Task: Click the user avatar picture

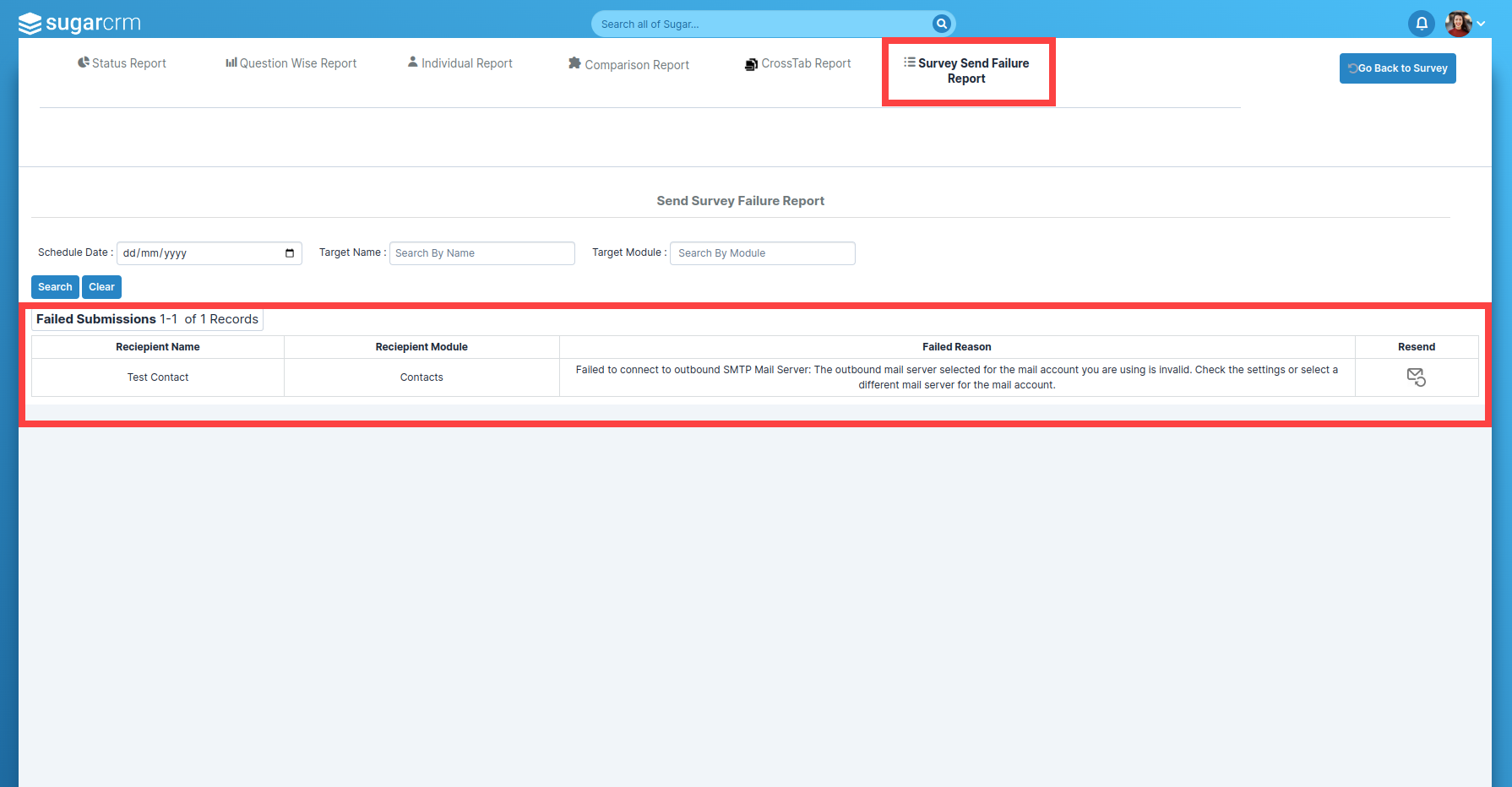Action: (1458, 24)
